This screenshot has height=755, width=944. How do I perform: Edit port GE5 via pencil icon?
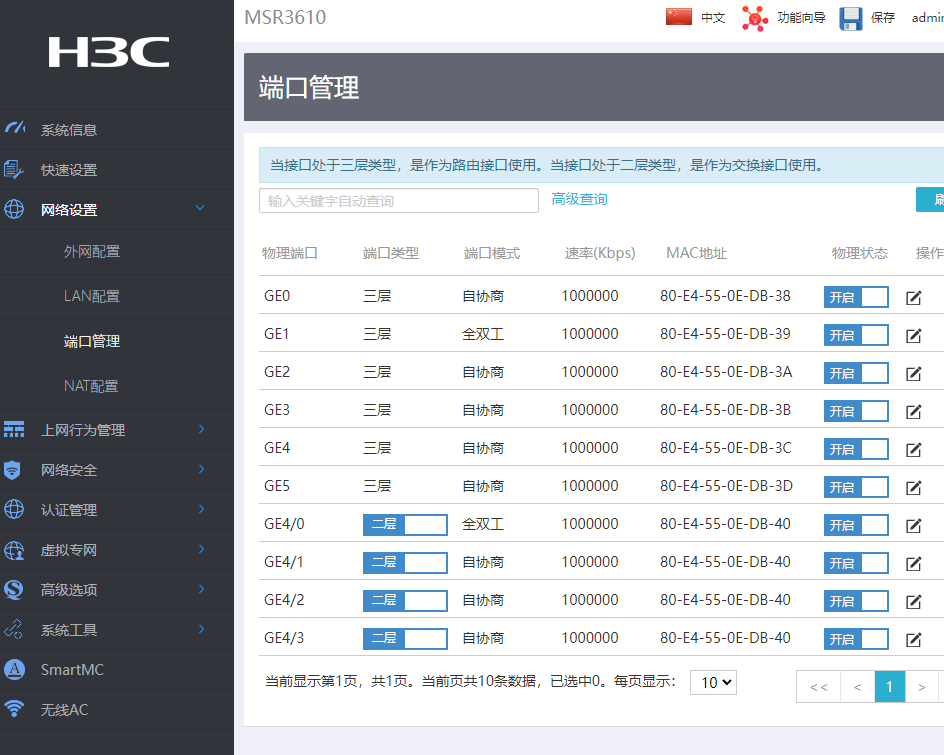pos(913,487)
